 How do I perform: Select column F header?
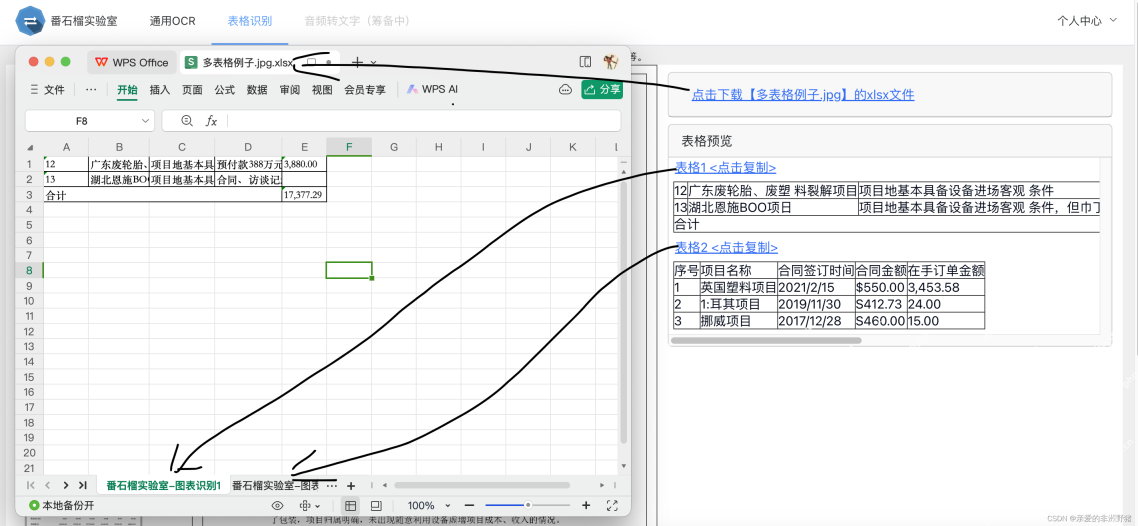tap(349, 147)
